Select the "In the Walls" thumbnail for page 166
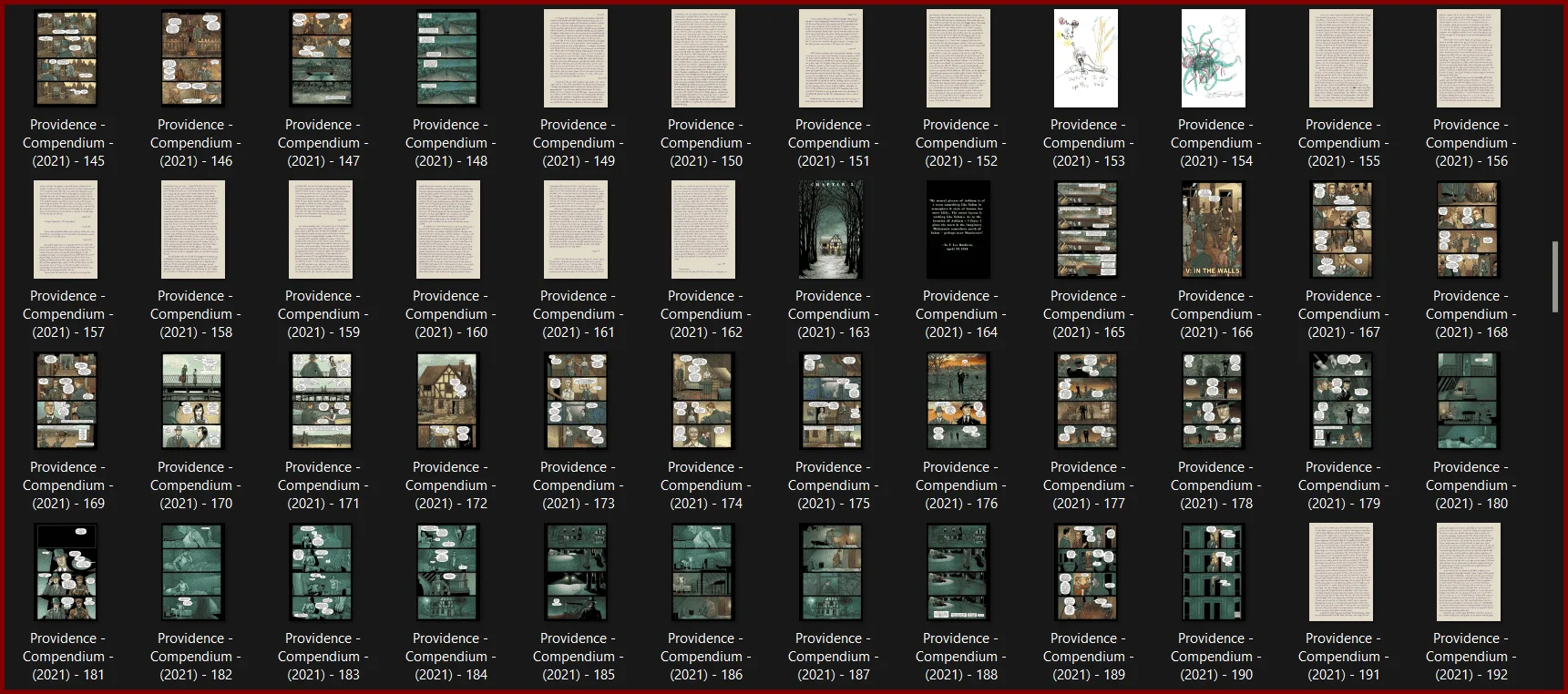The width and height of the screenshot is (1568, 694). pos(1214,230)
